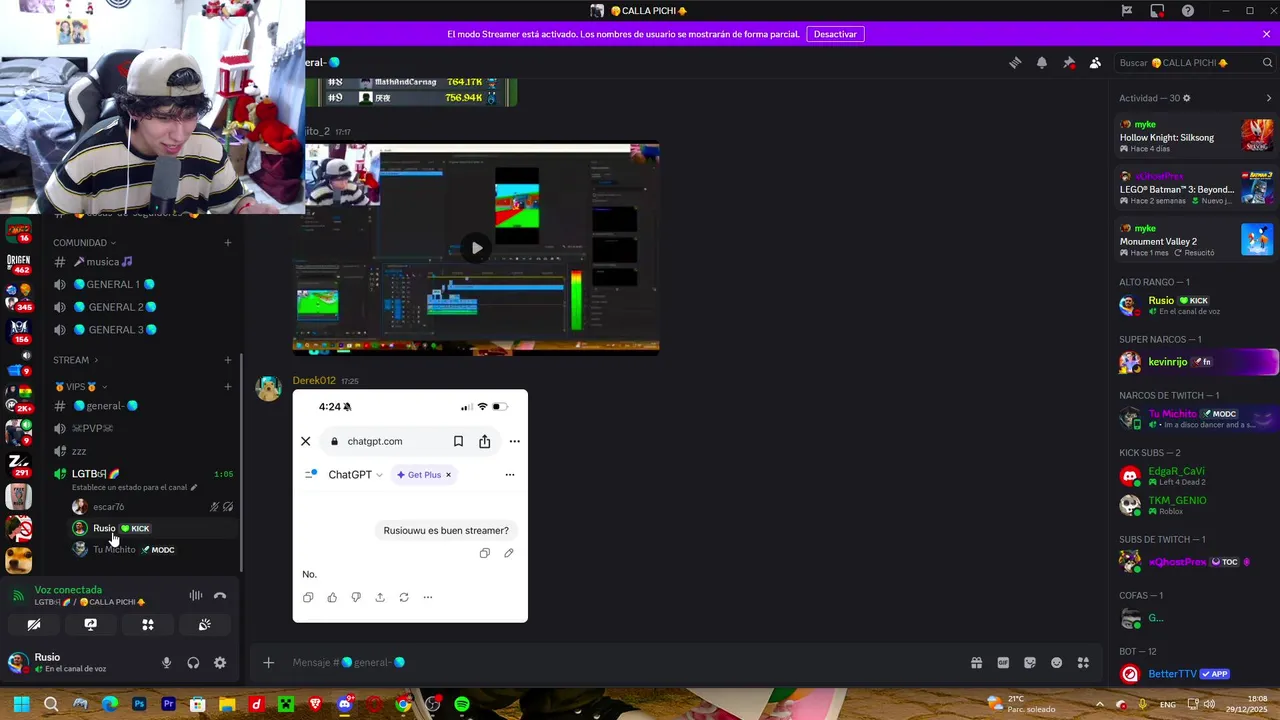Select BetterTTV bot in member list
Viewport: 1280px width, 720px height.
(x=1196, y=674)
